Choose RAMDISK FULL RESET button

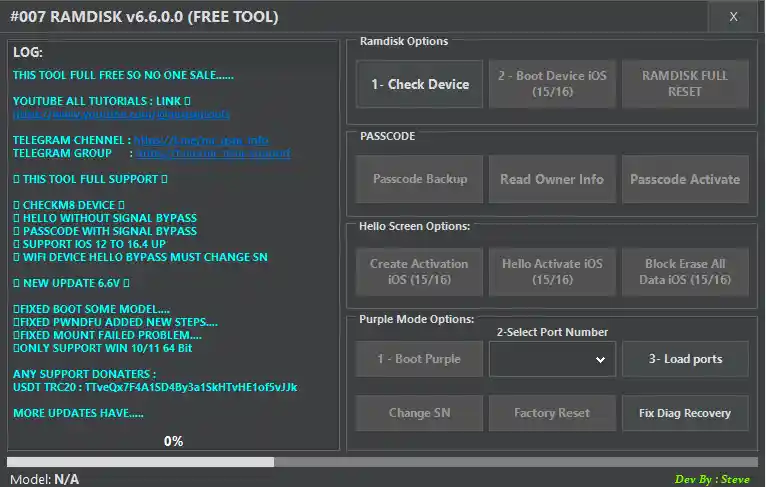[685, 84]
